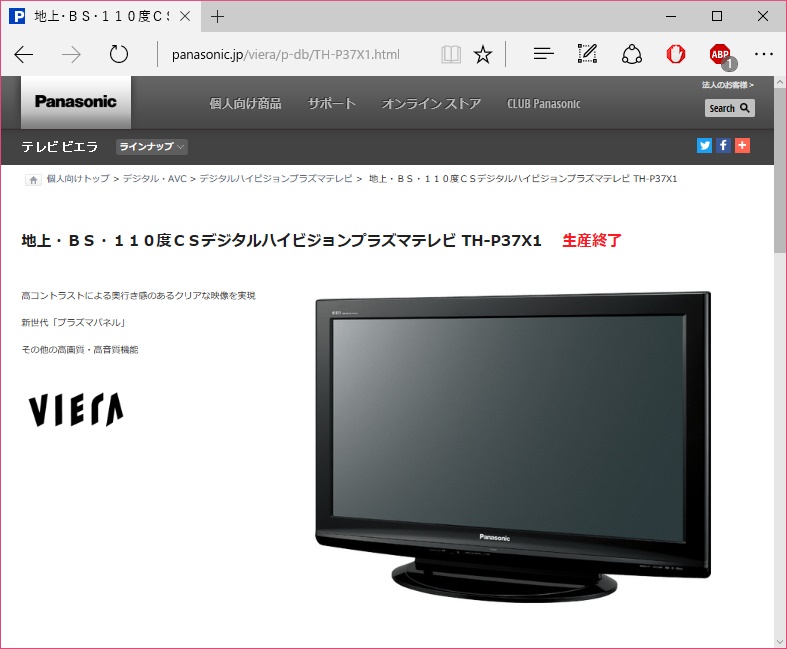This screenshot has height=649, width=787.
Task: Open the オンラインストア menu
Action: tap(431, 104)
